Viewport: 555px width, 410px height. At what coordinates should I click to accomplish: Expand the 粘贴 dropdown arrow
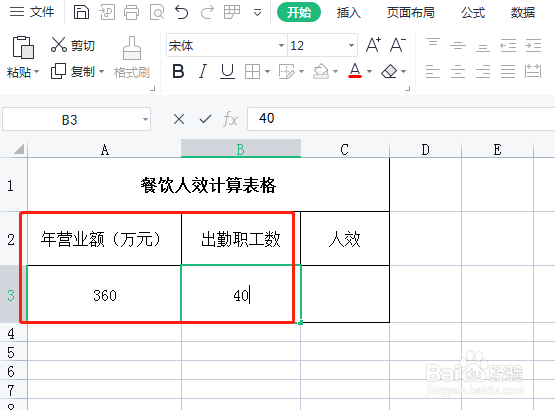pyautogui.click(x=36, y=72)
